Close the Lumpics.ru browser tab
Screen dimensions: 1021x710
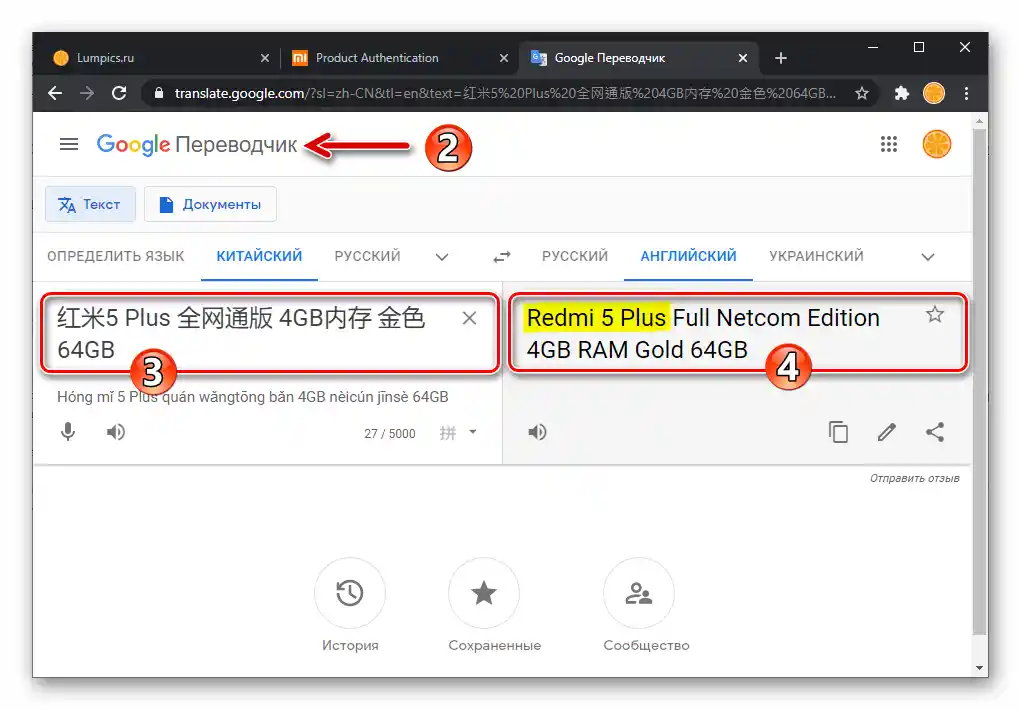tap(264, 58)
